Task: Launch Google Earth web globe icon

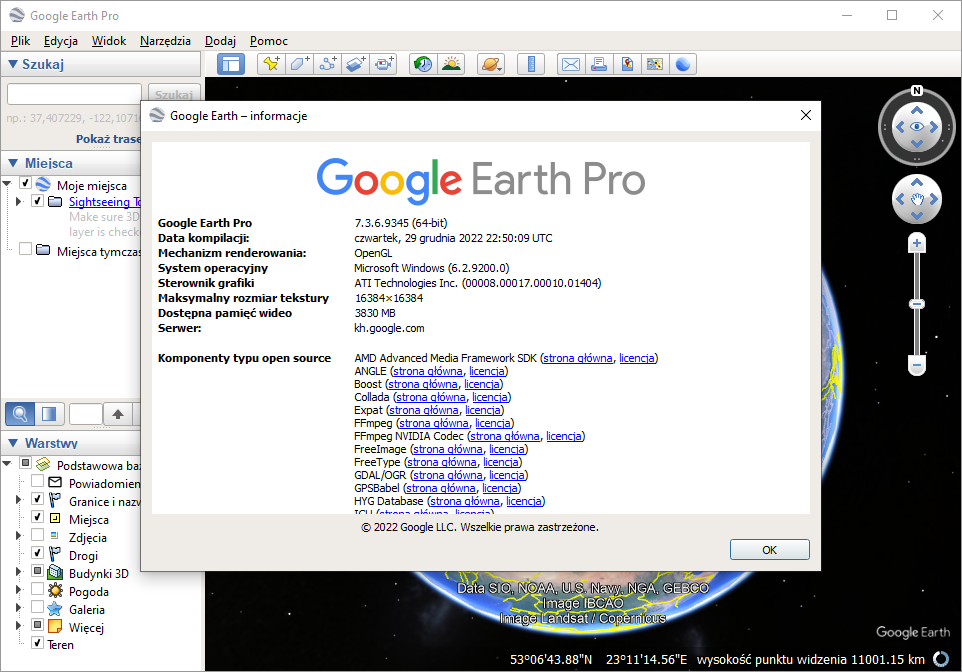Action: [683, 64]
